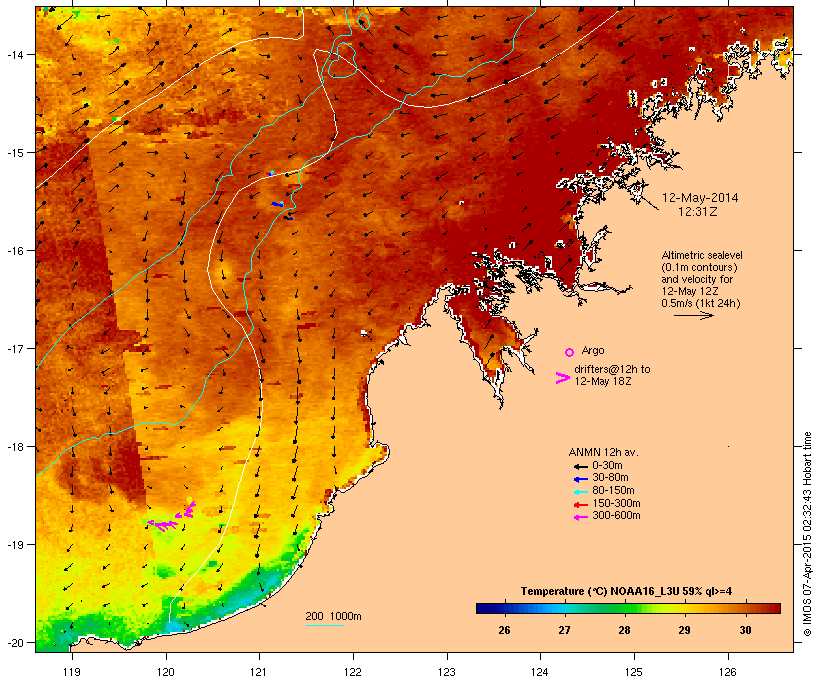
Task: Click the latitude label -17
Action: point(14,348)
